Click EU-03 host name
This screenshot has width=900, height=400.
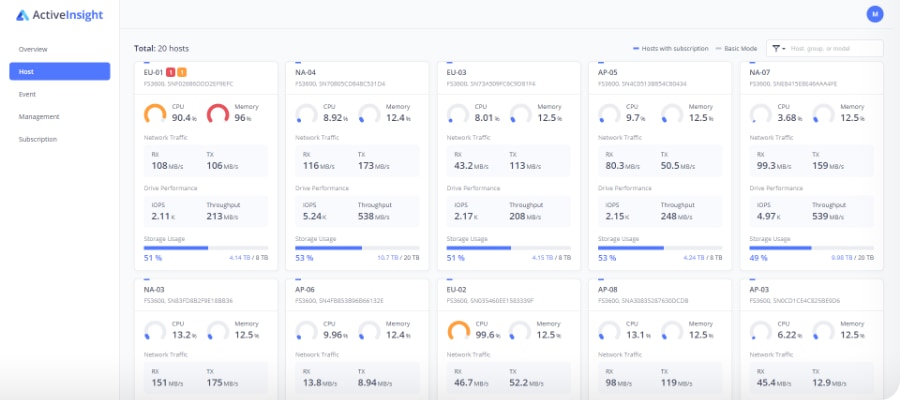(x=457, y=72)
